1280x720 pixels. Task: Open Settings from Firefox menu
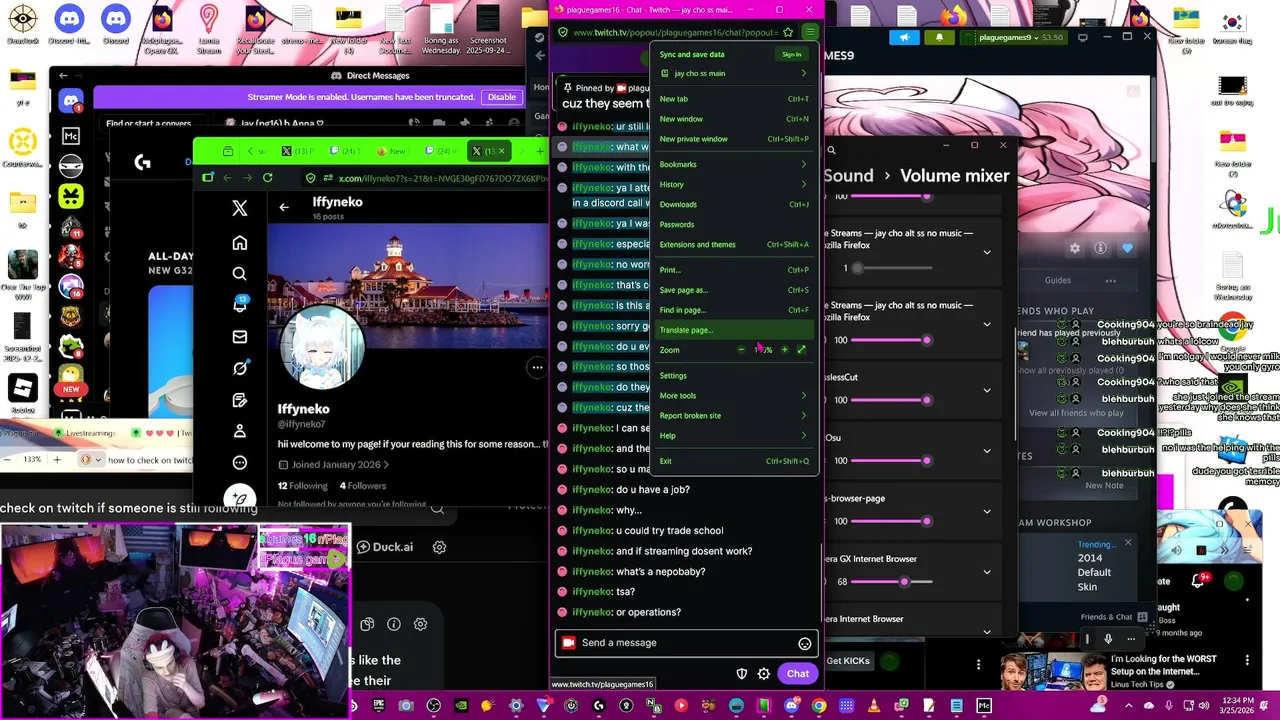tap(733, 376)
